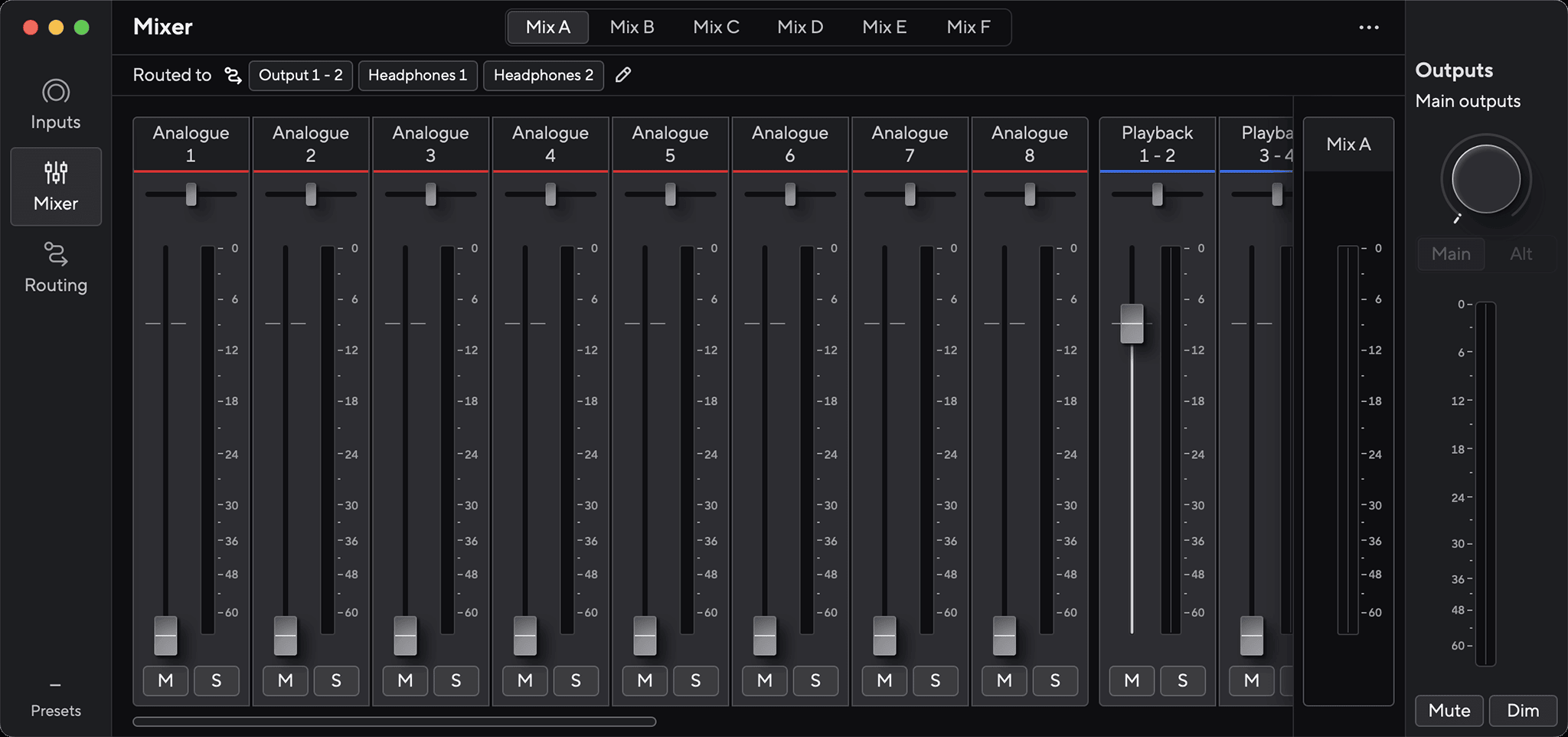Viewport: 1568px width, 737px height.
Task: Click the Headphones 1 routing chip
Action: (418, 75)
